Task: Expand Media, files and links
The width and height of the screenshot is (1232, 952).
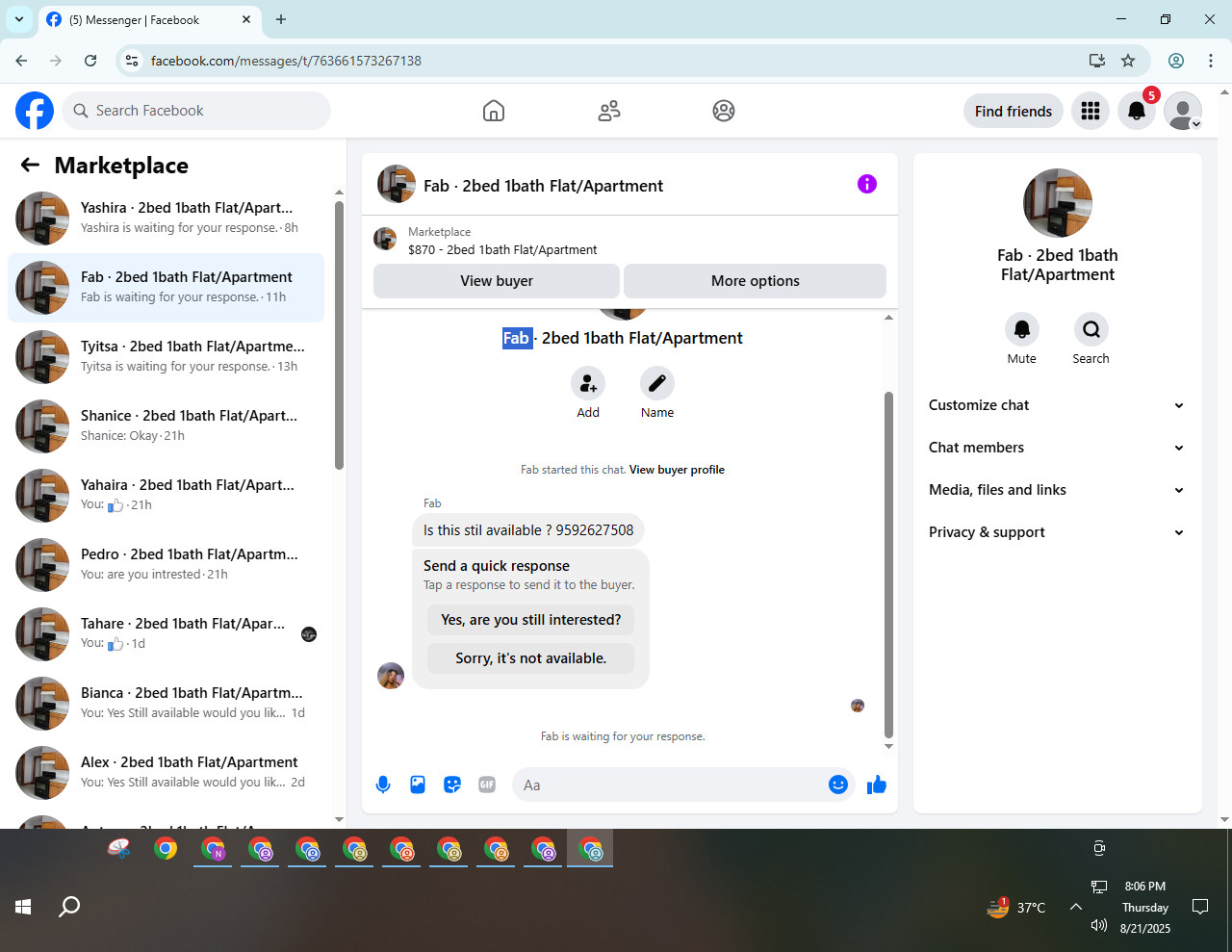Action: (x=1057, y=490)
